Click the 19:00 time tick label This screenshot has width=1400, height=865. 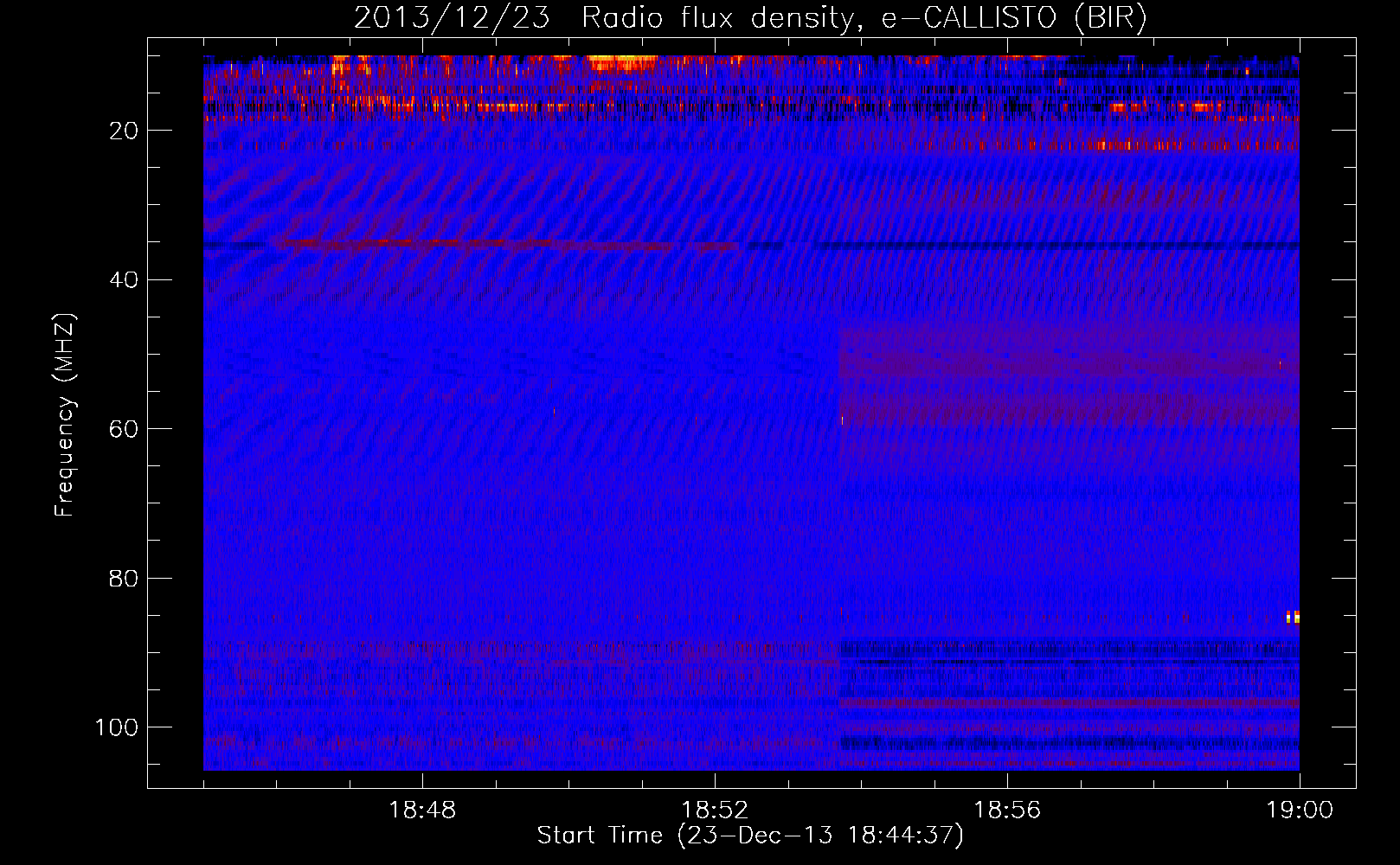coord(1300,811)
